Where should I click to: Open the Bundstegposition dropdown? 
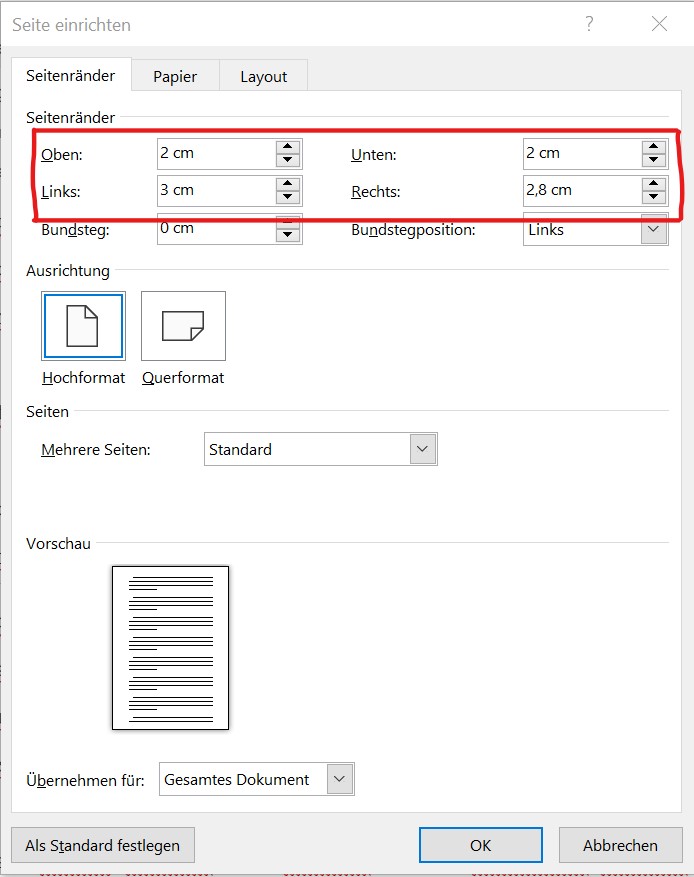pyautogui.click(x=654, y=229)
